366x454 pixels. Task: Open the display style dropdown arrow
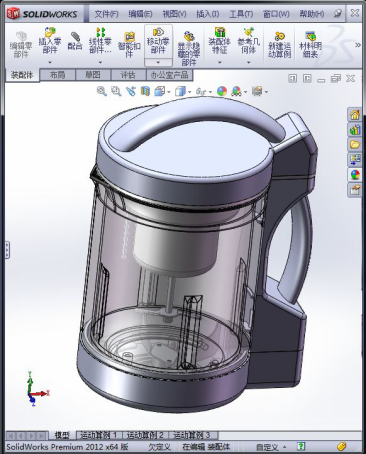tap(190, 92)
